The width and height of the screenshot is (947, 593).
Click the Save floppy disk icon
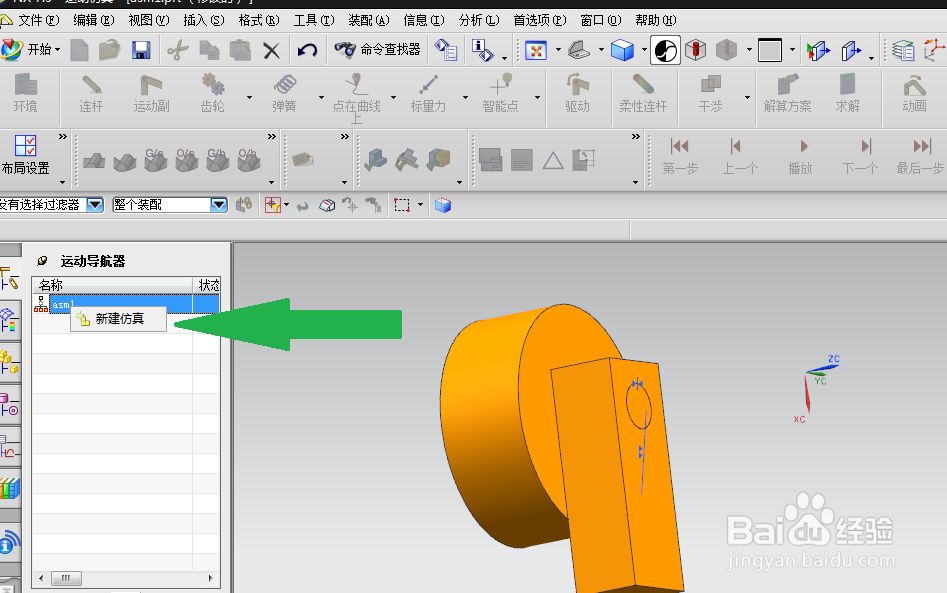coord(141,50)
